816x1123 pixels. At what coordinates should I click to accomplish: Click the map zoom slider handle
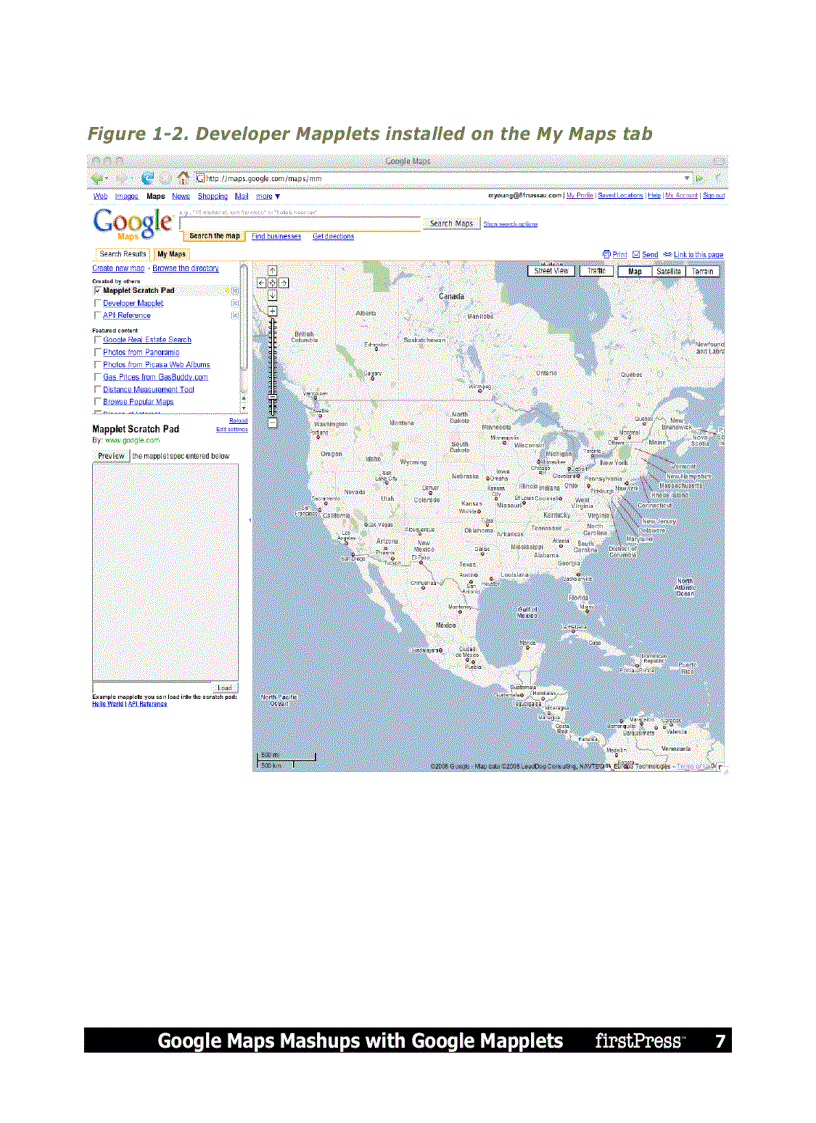point(272,396)
